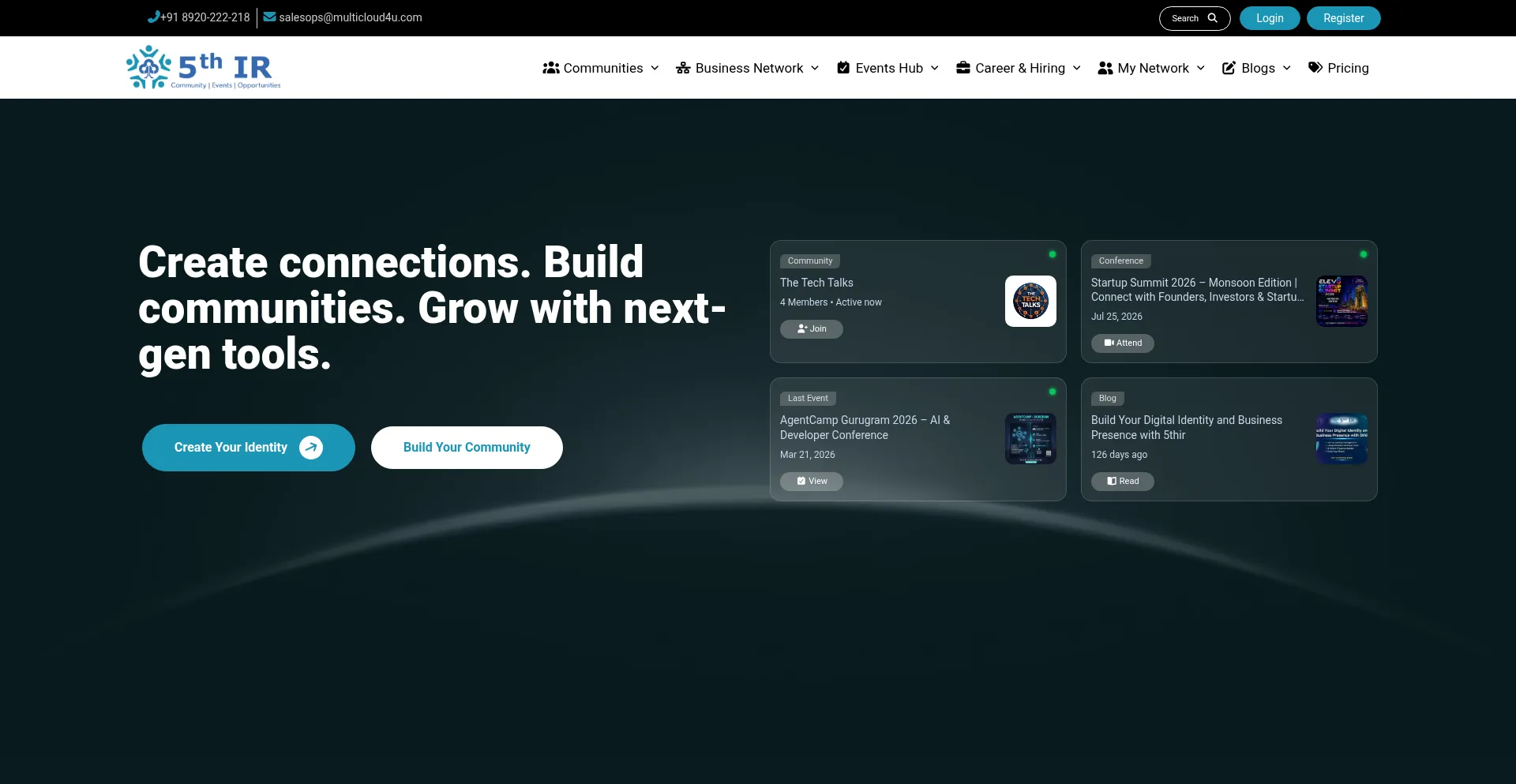This screenshot has width=1516, height=784.
Task: Click the "126 days ago" text
Action: point(1119,455)
